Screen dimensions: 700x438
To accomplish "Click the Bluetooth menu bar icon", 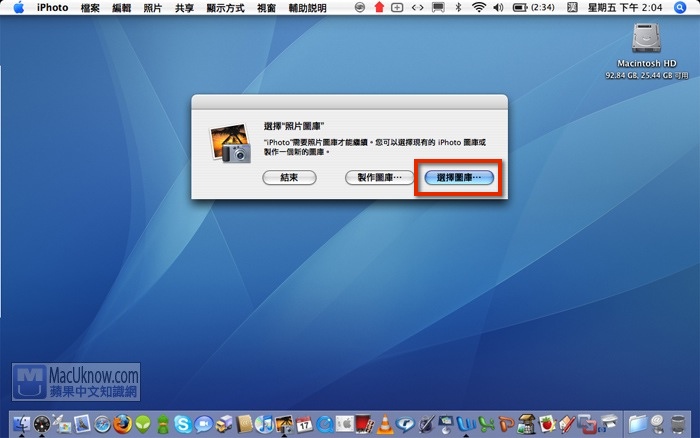I will pos(458,7).
